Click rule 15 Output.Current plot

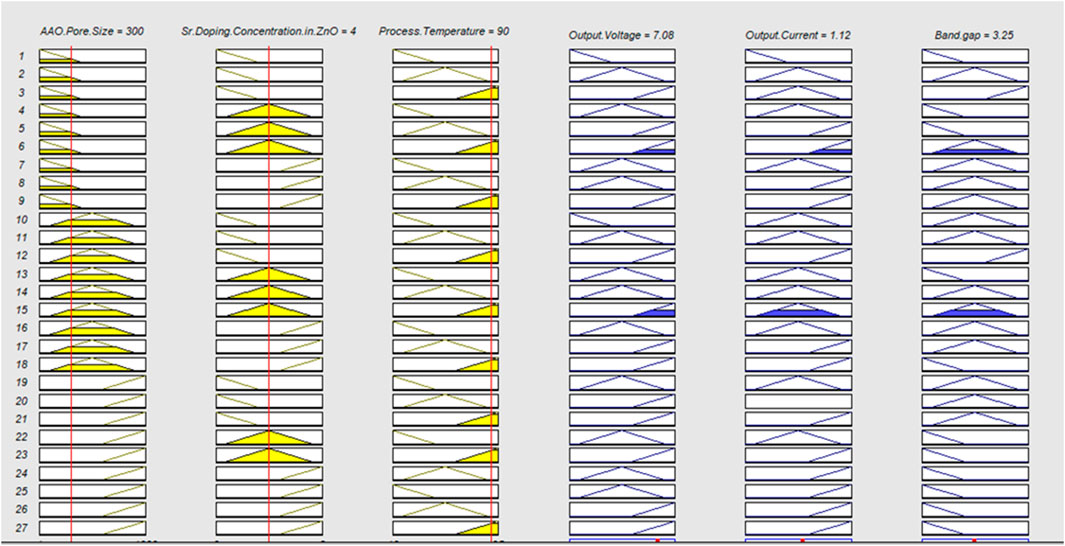tap(799, 310)
